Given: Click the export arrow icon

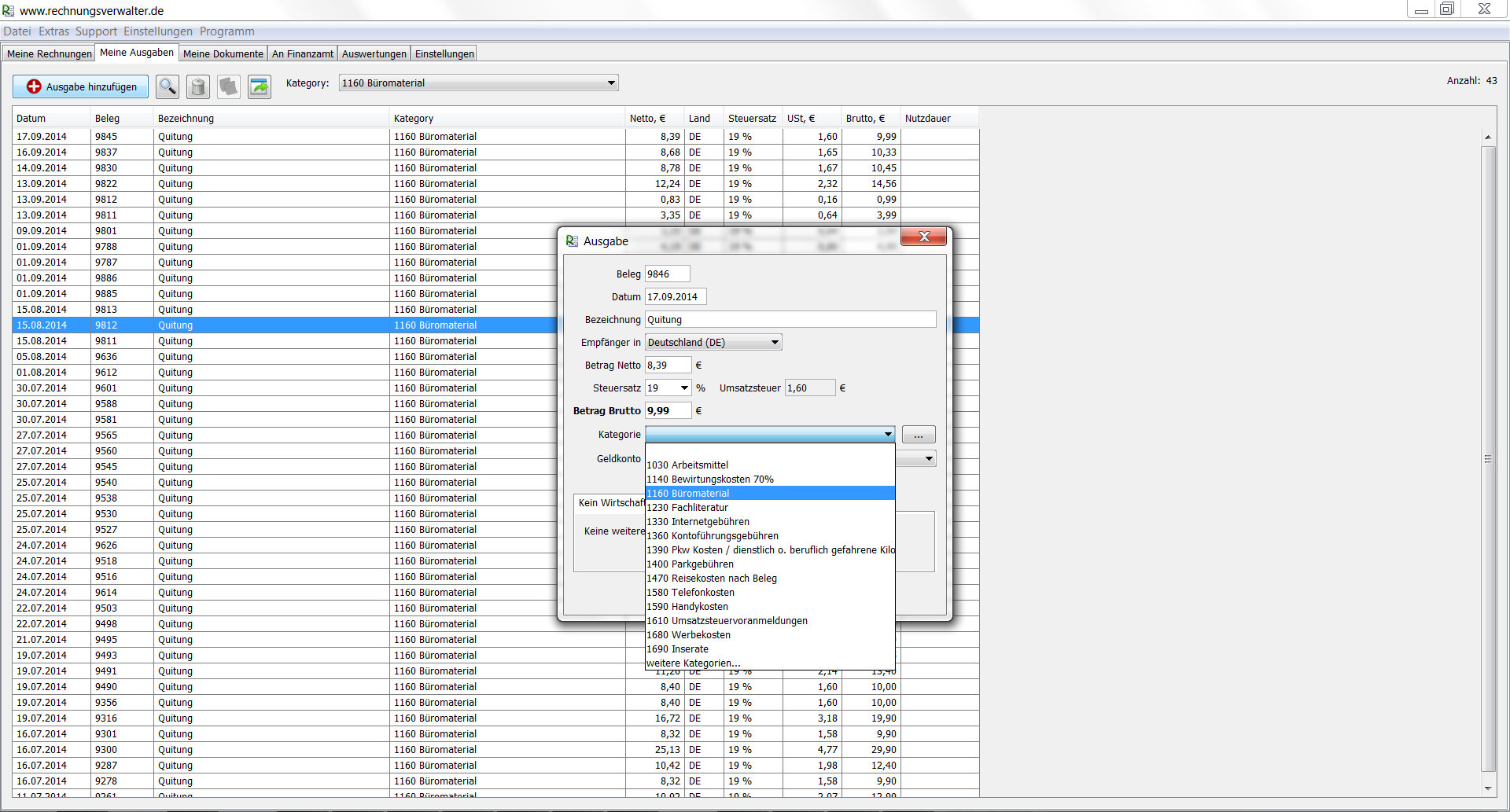Looking at the screenshot, I should (x=260, y=86).
